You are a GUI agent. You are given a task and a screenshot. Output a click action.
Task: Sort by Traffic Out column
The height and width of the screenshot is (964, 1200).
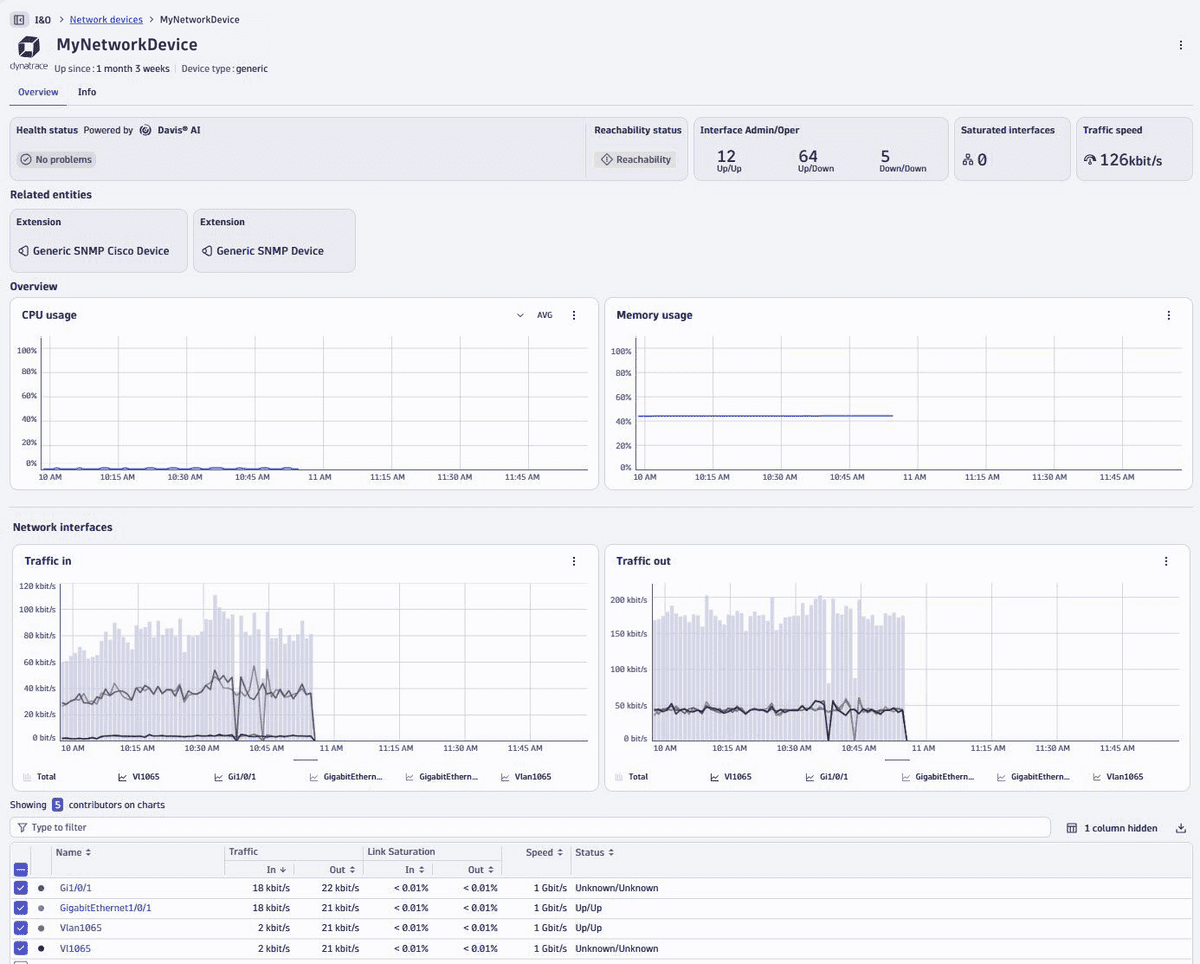(x=344, y=870)
